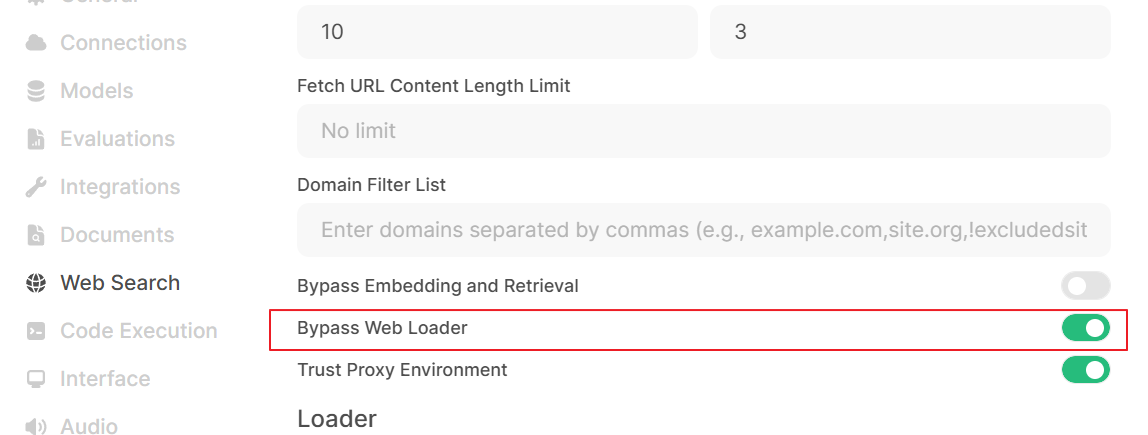Image resolution: width=1148 pixels, height=435 pixels.
Task: Click the field containing value 3
Action: [x=910, y=31]
